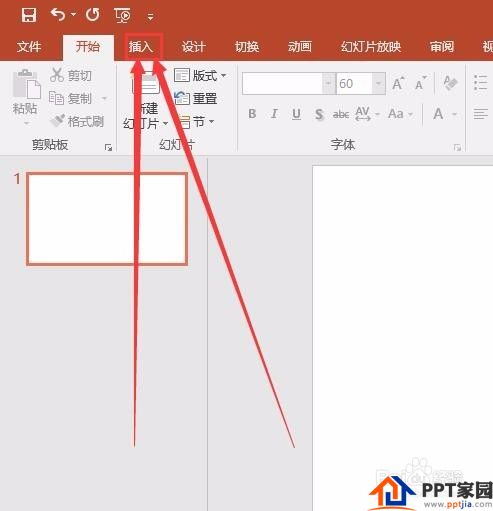Viewport: 493px width, 511px height.
Task: Open the 文件 menu tab
Action: tap(29, 46)
